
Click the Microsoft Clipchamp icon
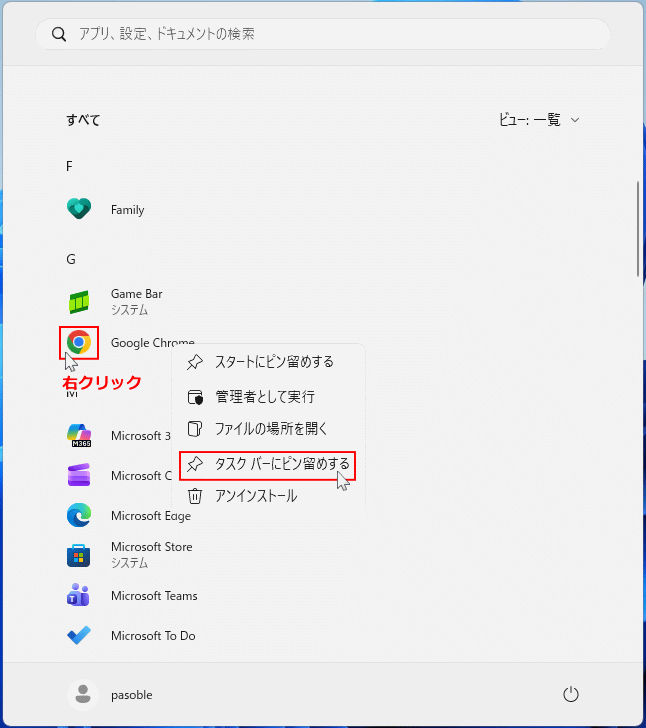[x=79, y=475]
